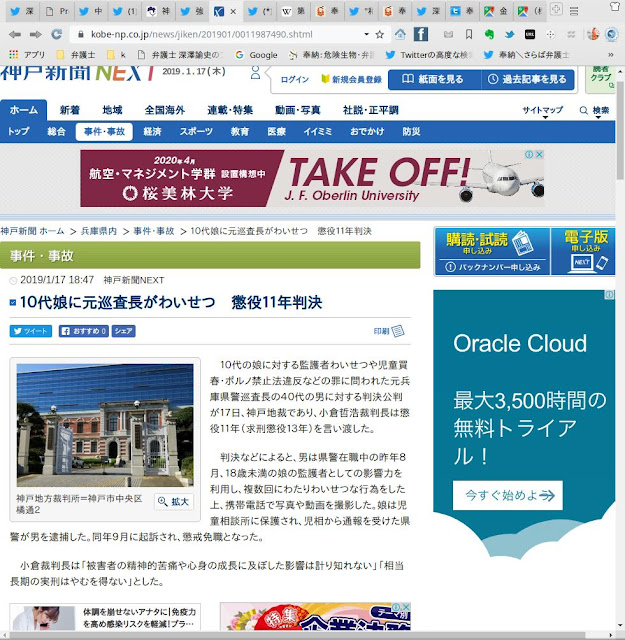Screen dimensions: 625x640
Task: Click the search magnifier next to 検索
Action: (584, 110)
